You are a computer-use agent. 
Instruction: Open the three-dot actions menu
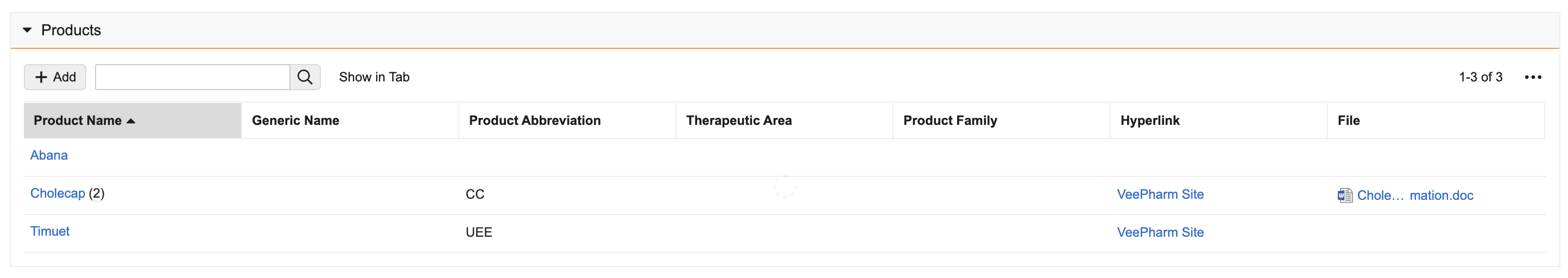point(1533,77)
